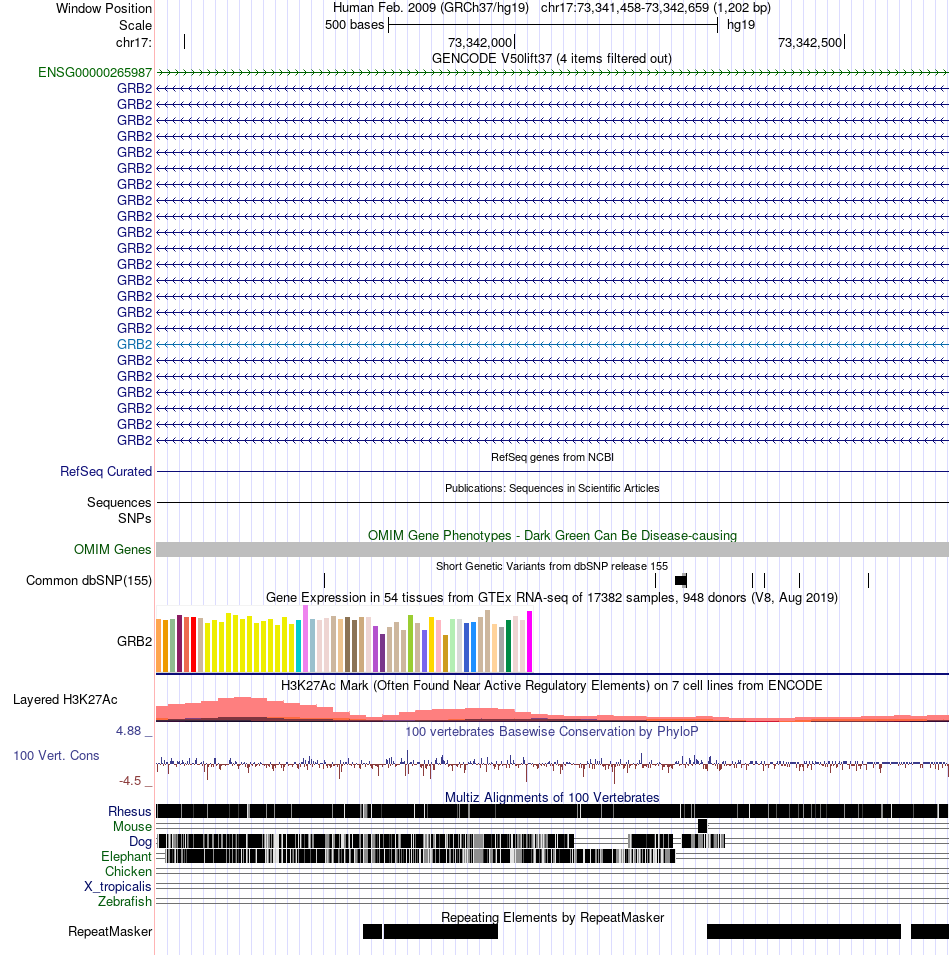Image resolution: width=950 pixels, height=955 pixels.
Task: Click 'Repeating Elements by RepeatMasker' title
Action: tap(552, 917)
